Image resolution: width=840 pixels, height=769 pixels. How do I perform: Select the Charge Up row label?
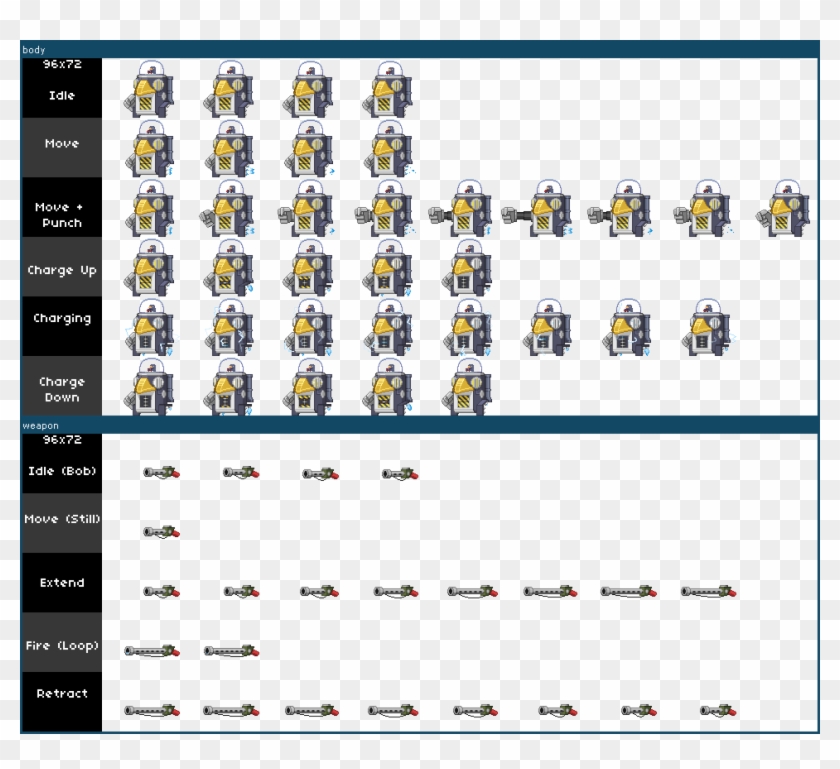[x=62, y=270]
